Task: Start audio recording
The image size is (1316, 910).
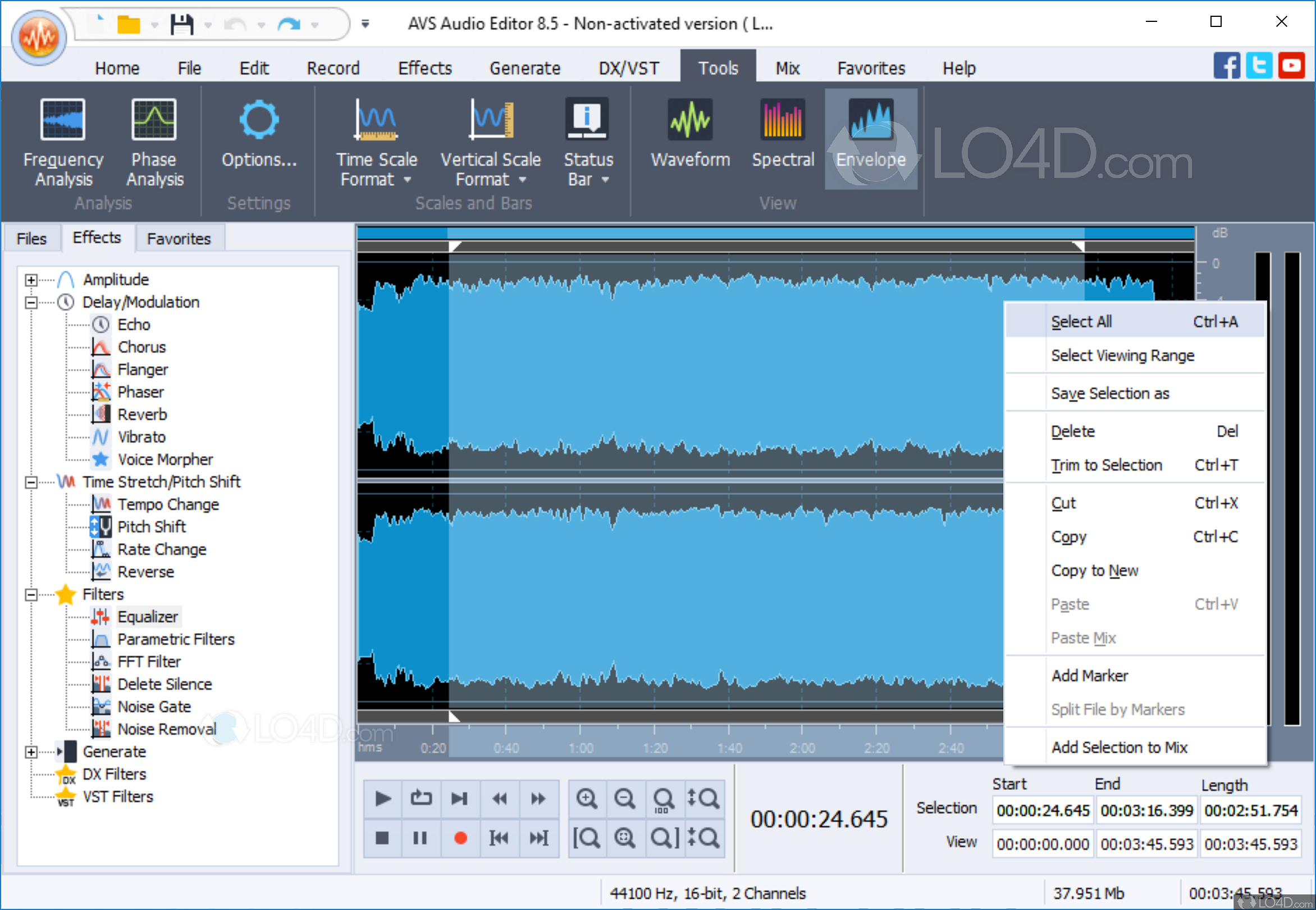Action: [459, 838]
